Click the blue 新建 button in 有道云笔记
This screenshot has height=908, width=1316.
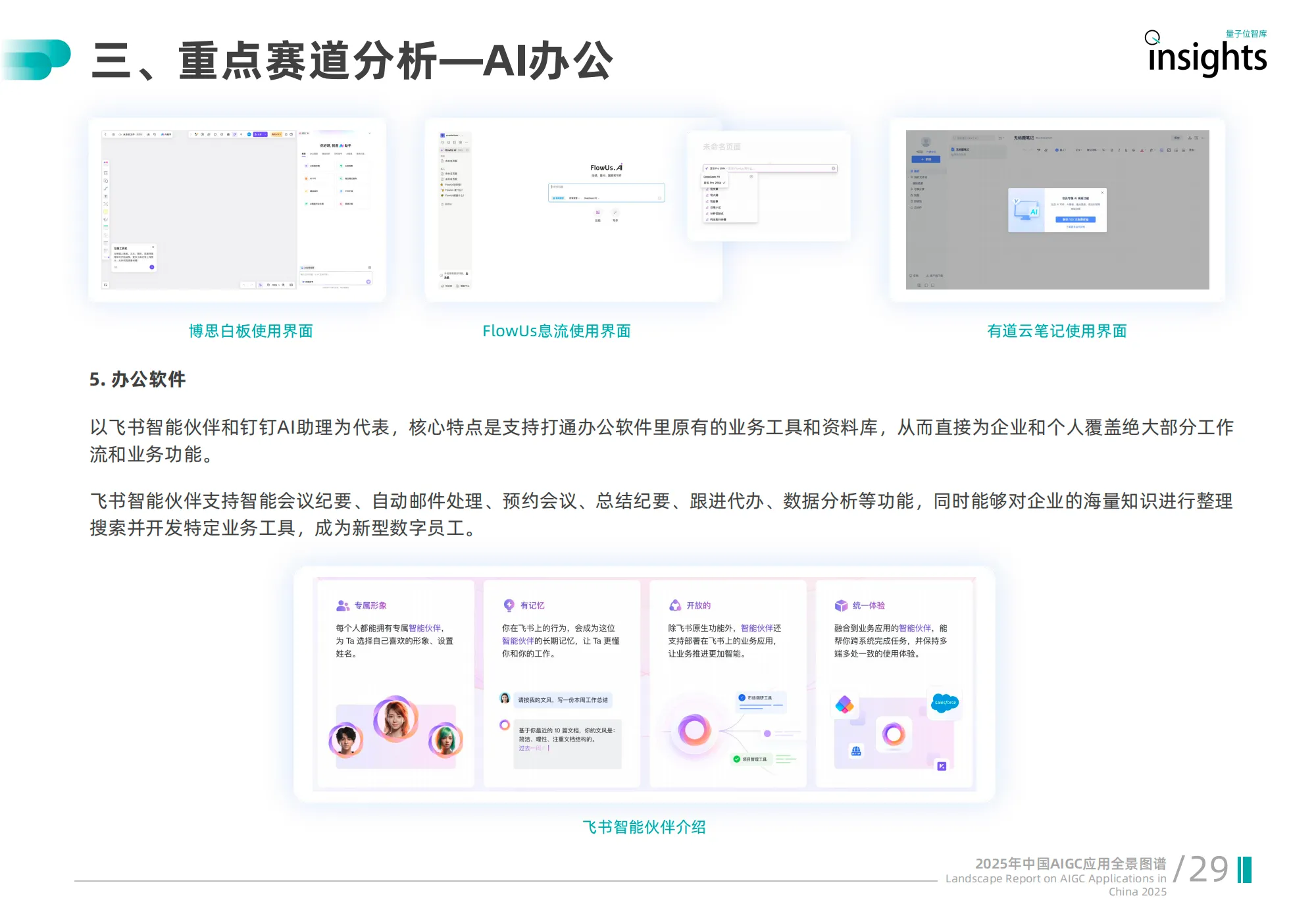(926, 159)
